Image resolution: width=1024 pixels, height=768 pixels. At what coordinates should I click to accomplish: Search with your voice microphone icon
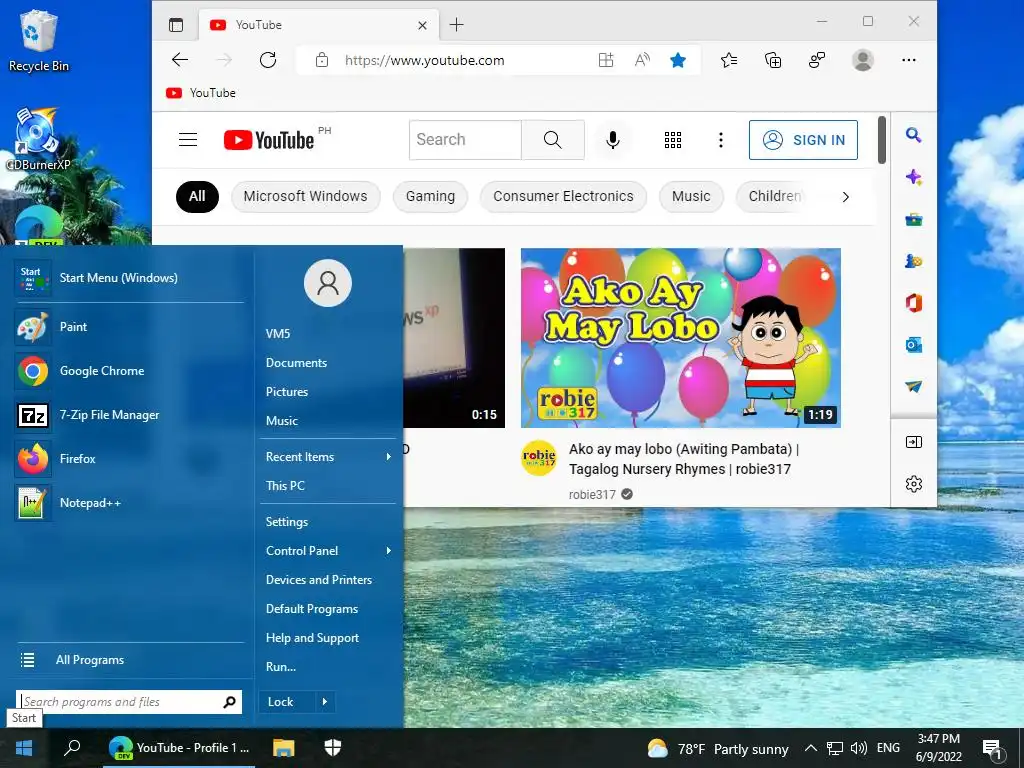tap(613, 140)
